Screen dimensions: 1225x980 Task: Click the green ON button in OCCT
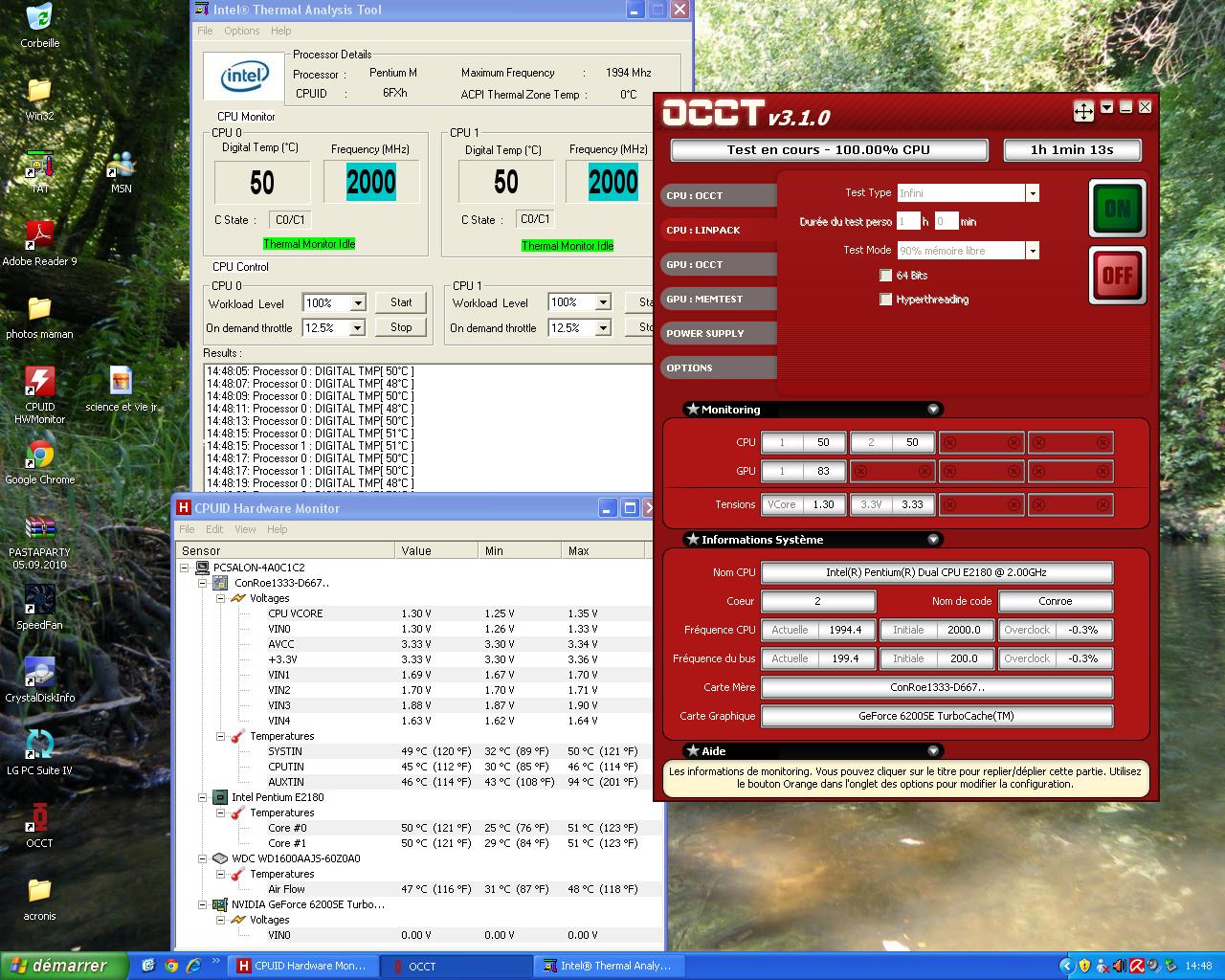pyautogui.click(x=1117, y=208)
